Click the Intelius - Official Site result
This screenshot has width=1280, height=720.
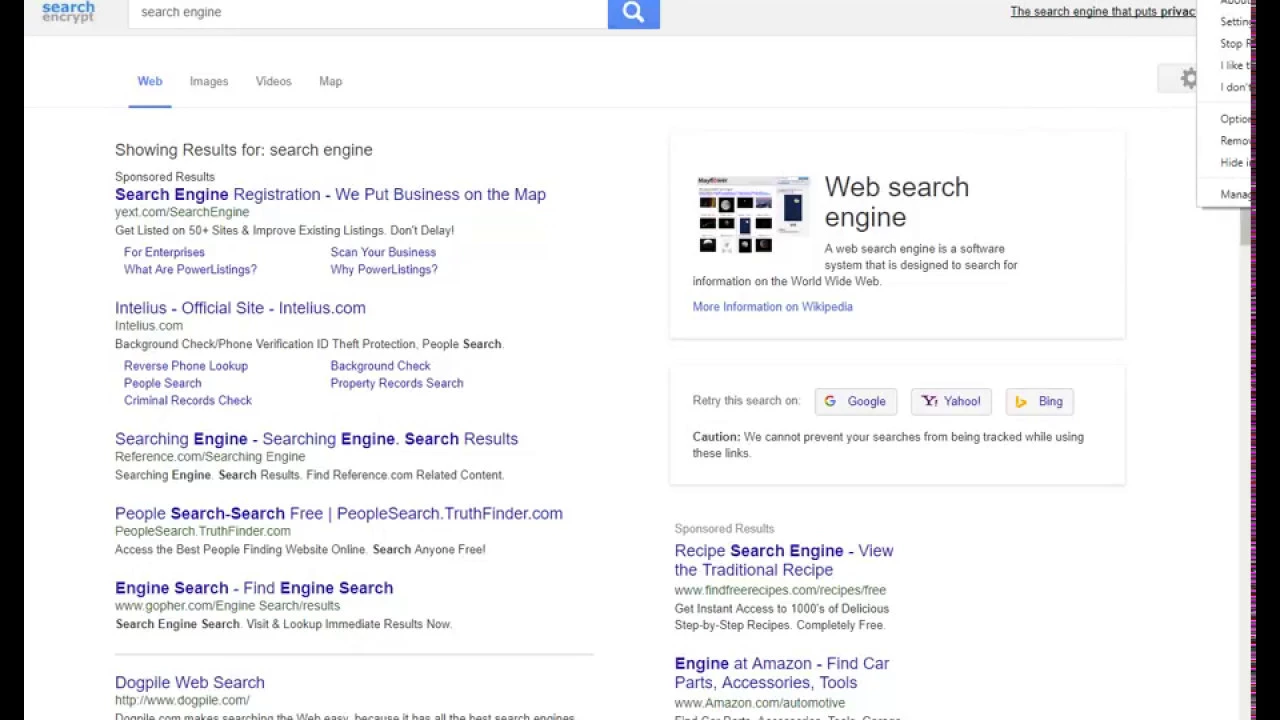(x=240, y=308)
